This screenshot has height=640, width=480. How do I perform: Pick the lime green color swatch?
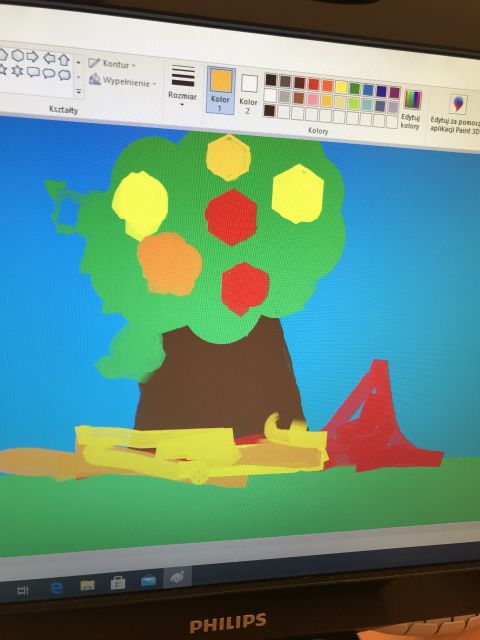354,103
